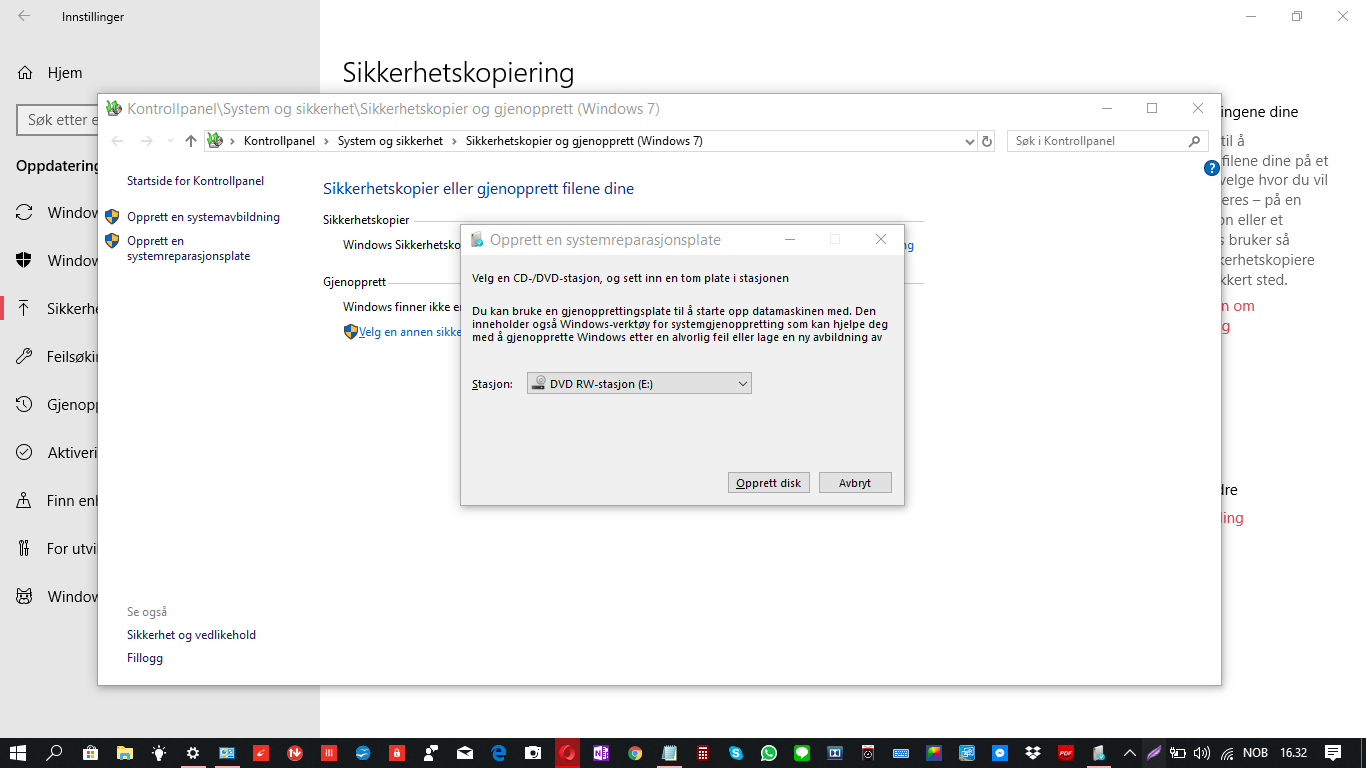
Task: Click the blue help question mark icon
Action: point(1212,168)
